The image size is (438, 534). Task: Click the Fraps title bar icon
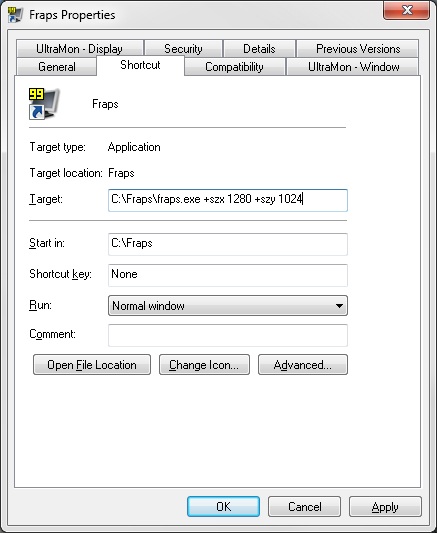click(x=15, y=15)
